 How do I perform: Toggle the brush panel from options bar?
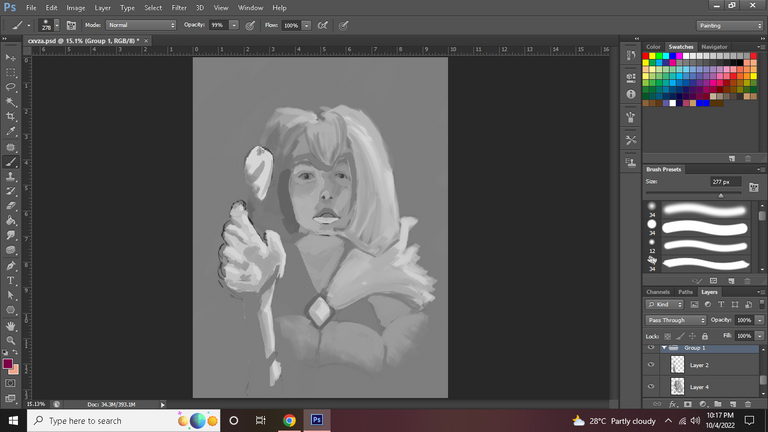pyautogui.click(x=71, y=25)
